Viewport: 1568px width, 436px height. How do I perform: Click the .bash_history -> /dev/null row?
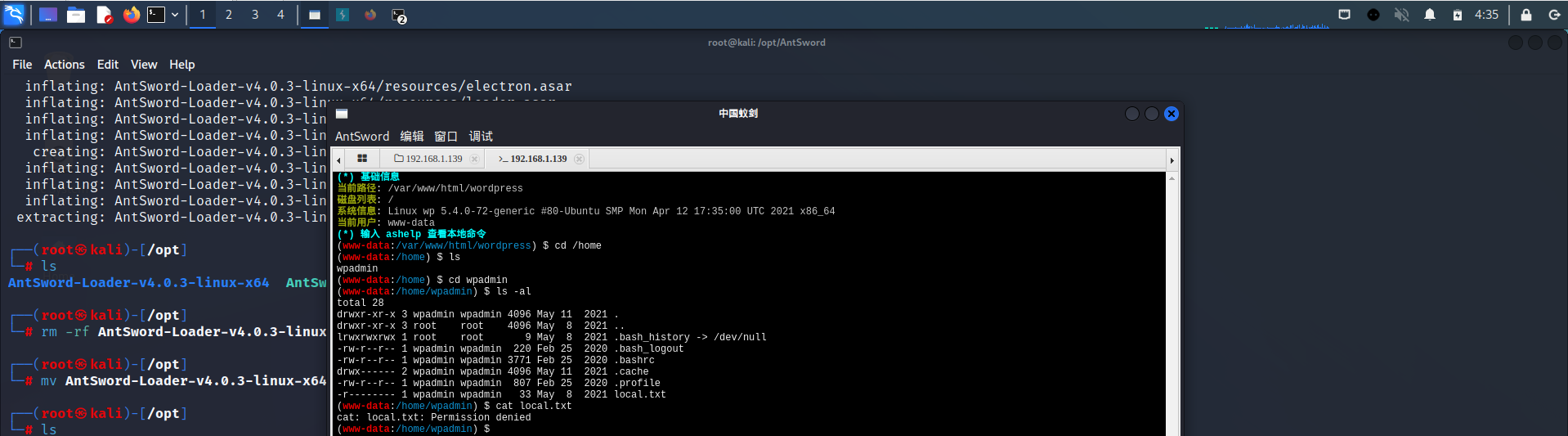(552, 337)
